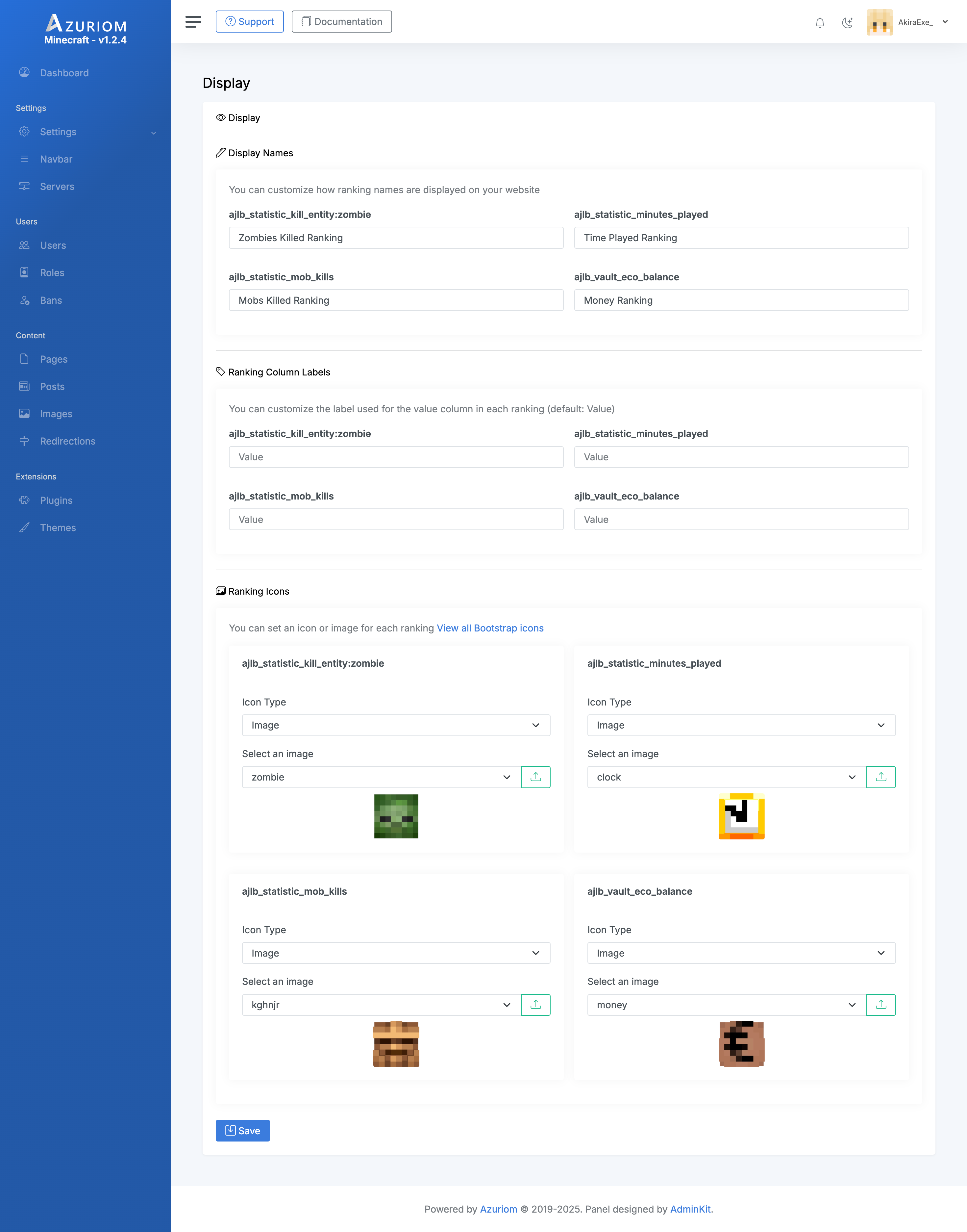Open Icon Type dropdown for vault_eco_balance
The image size is (967, 1232).
tap(741, 953)
